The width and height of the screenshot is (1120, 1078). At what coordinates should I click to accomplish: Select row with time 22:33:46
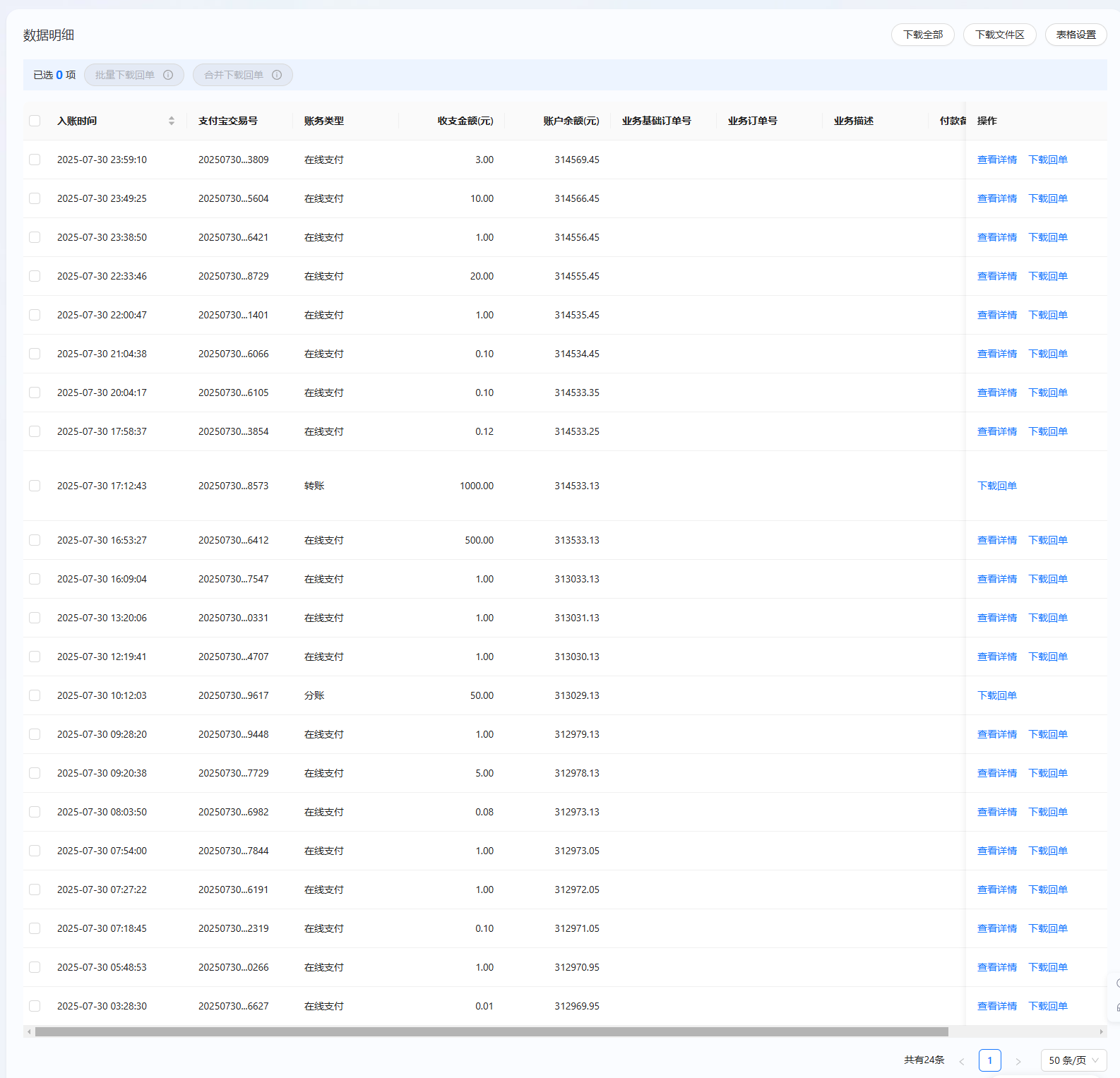pyautogui.click(x=35, y=276)
